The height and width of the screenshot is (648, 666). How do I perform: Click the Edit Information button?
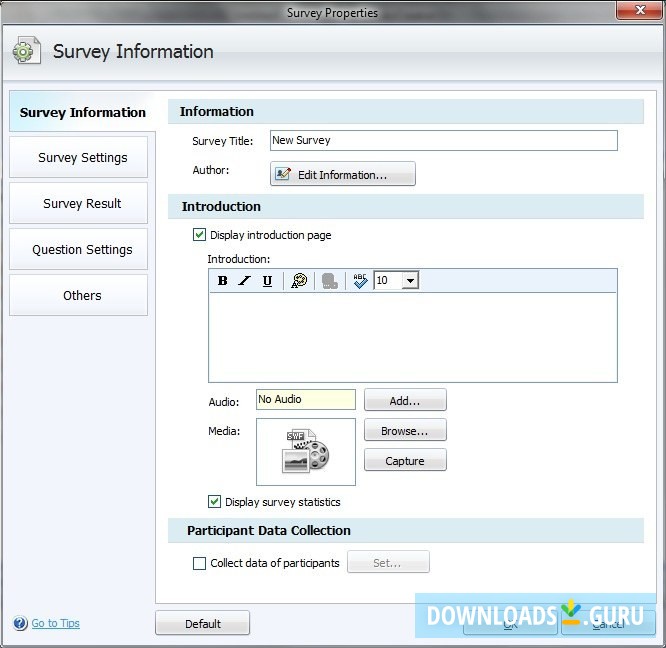pyautogui.click(x=342, y=175)
